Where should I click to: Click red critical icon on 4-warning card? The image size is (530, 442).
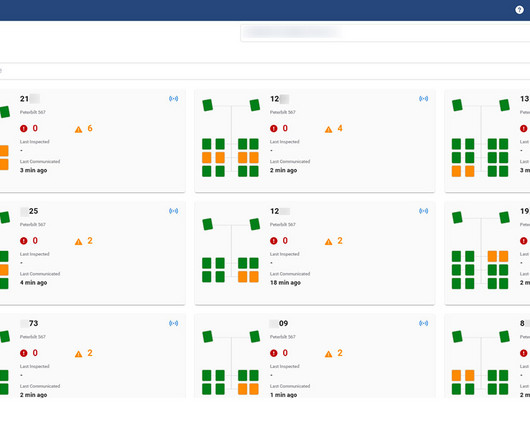274,128
